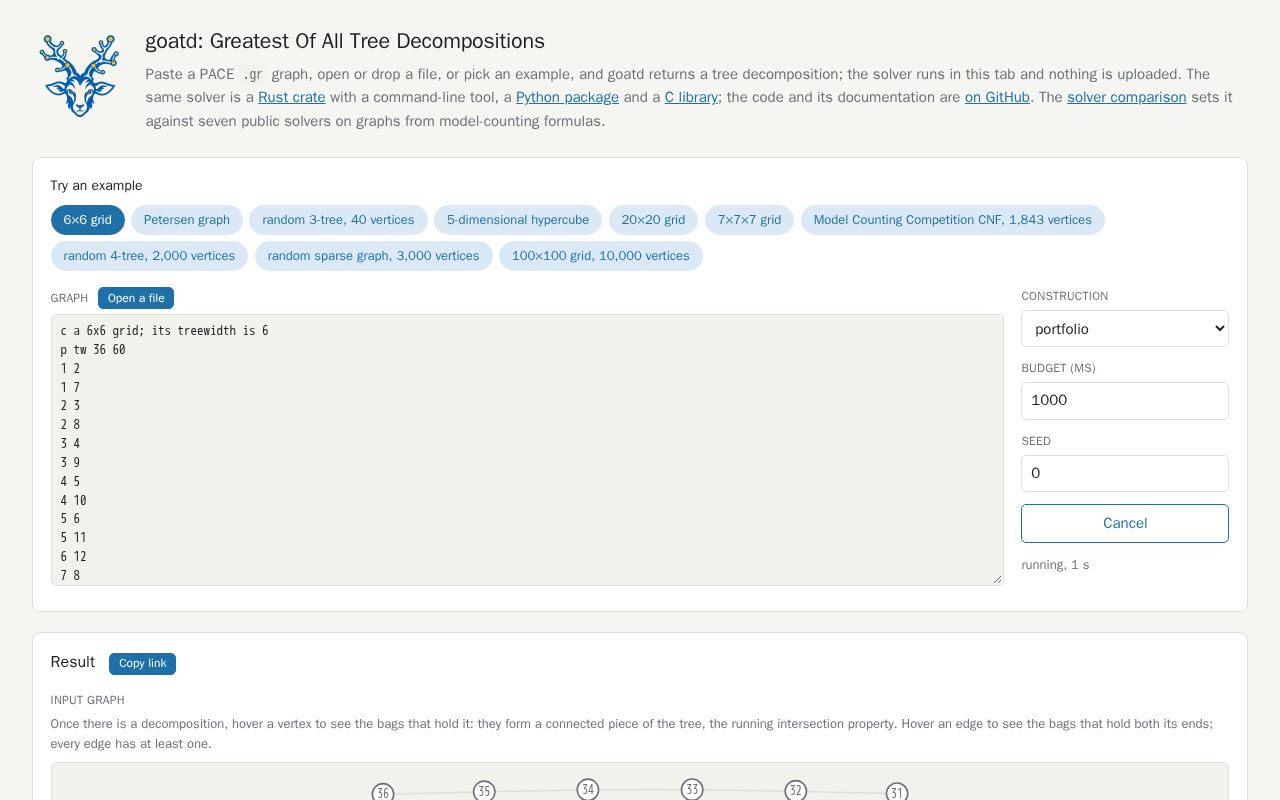Screen dimensions: 1280x800
Task: Click vertex 35 in input graph
Action: (x=484, y=791)
